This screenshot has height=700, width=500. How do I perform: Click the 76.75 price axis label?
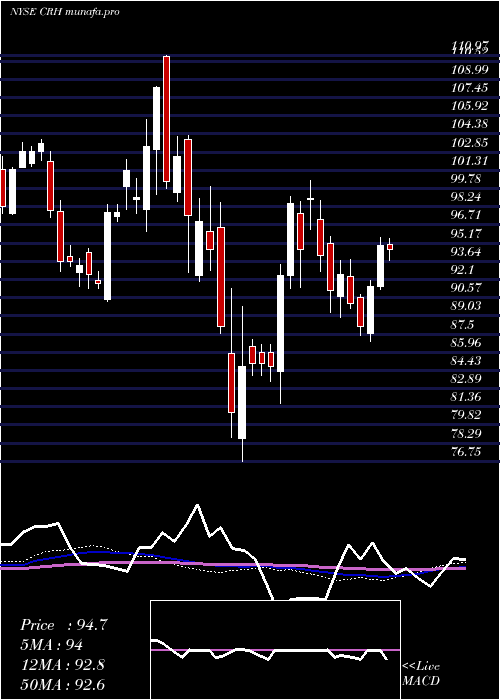coord(466,452)
